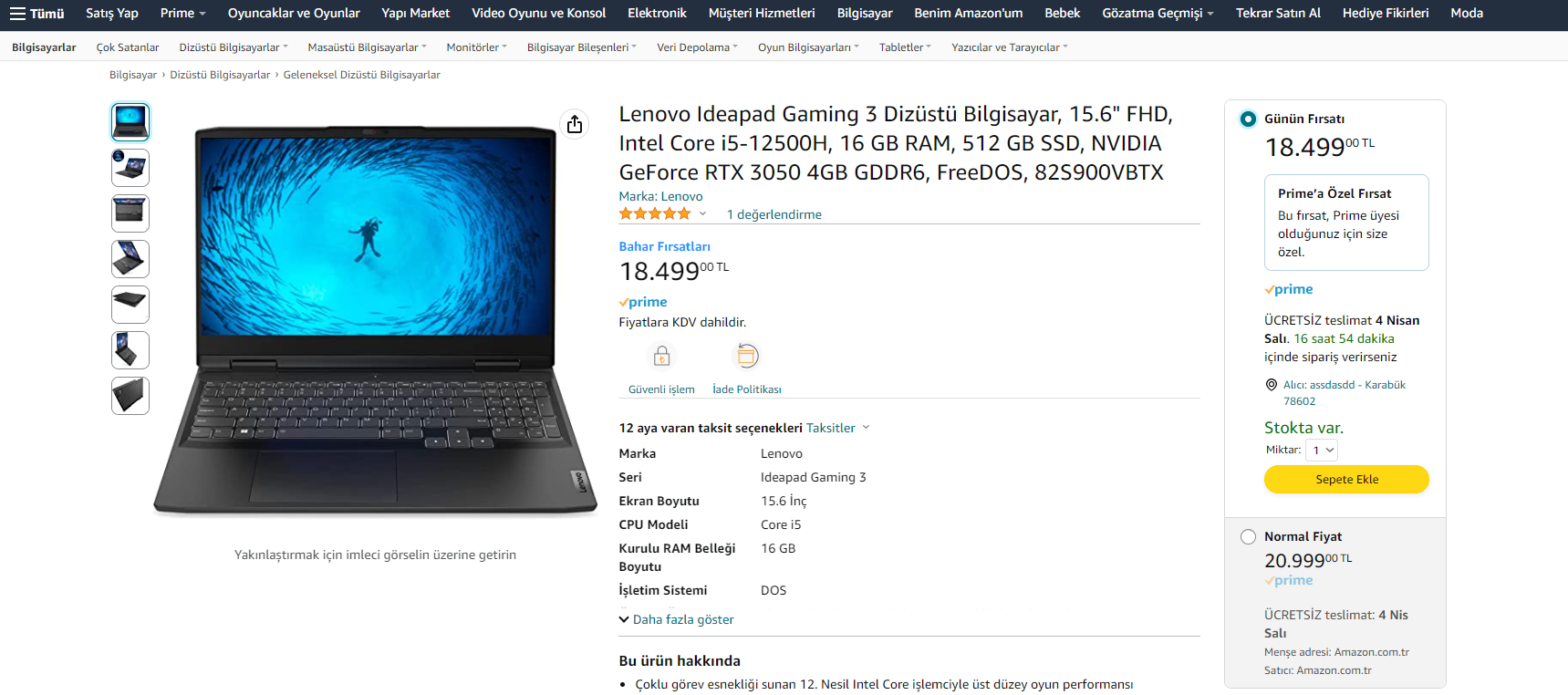Screen dimensions: 1568x695
Task: Expand the Taksitler installment options
Action: 837,428
